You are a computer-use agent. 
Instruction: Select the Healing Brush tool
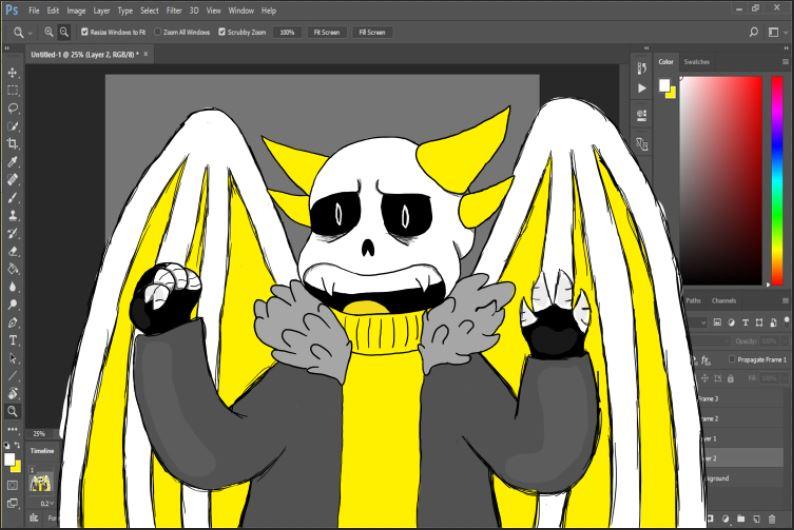click(x=13, y=180)
